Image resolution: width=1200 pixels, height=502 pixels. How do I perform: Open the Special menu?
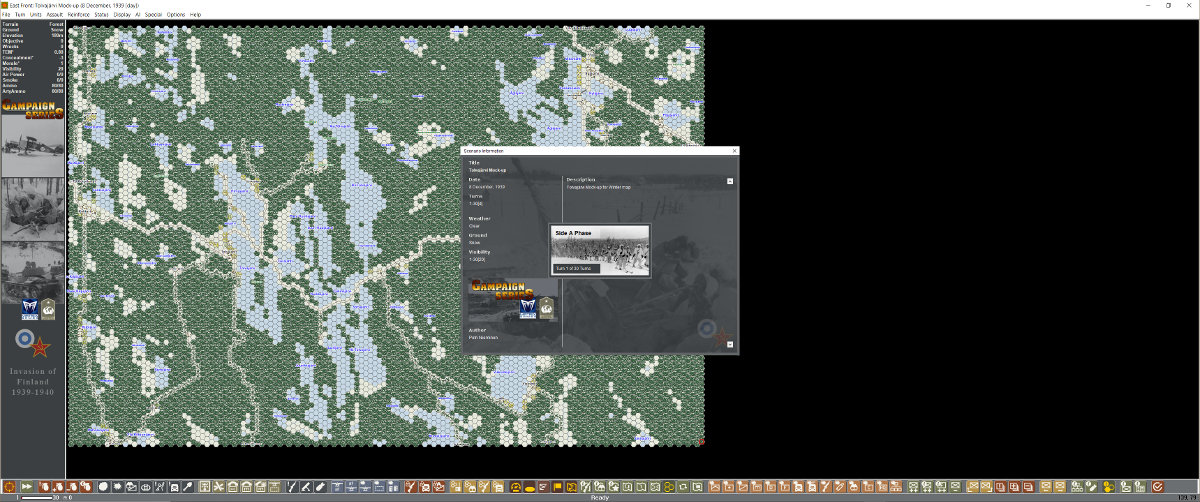tap(153, 15)
